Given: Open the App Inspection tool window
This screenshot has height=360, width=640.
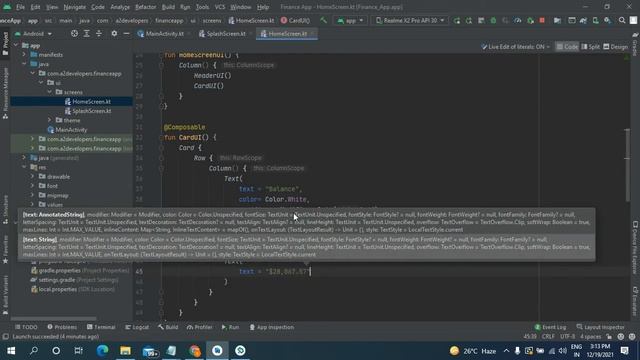Looking at the screenshot, I should point(272,327).
